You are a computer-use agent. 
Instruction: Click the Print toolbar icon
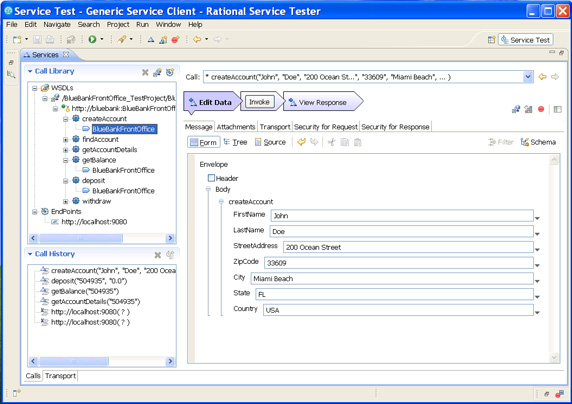(x=50, y=39)
